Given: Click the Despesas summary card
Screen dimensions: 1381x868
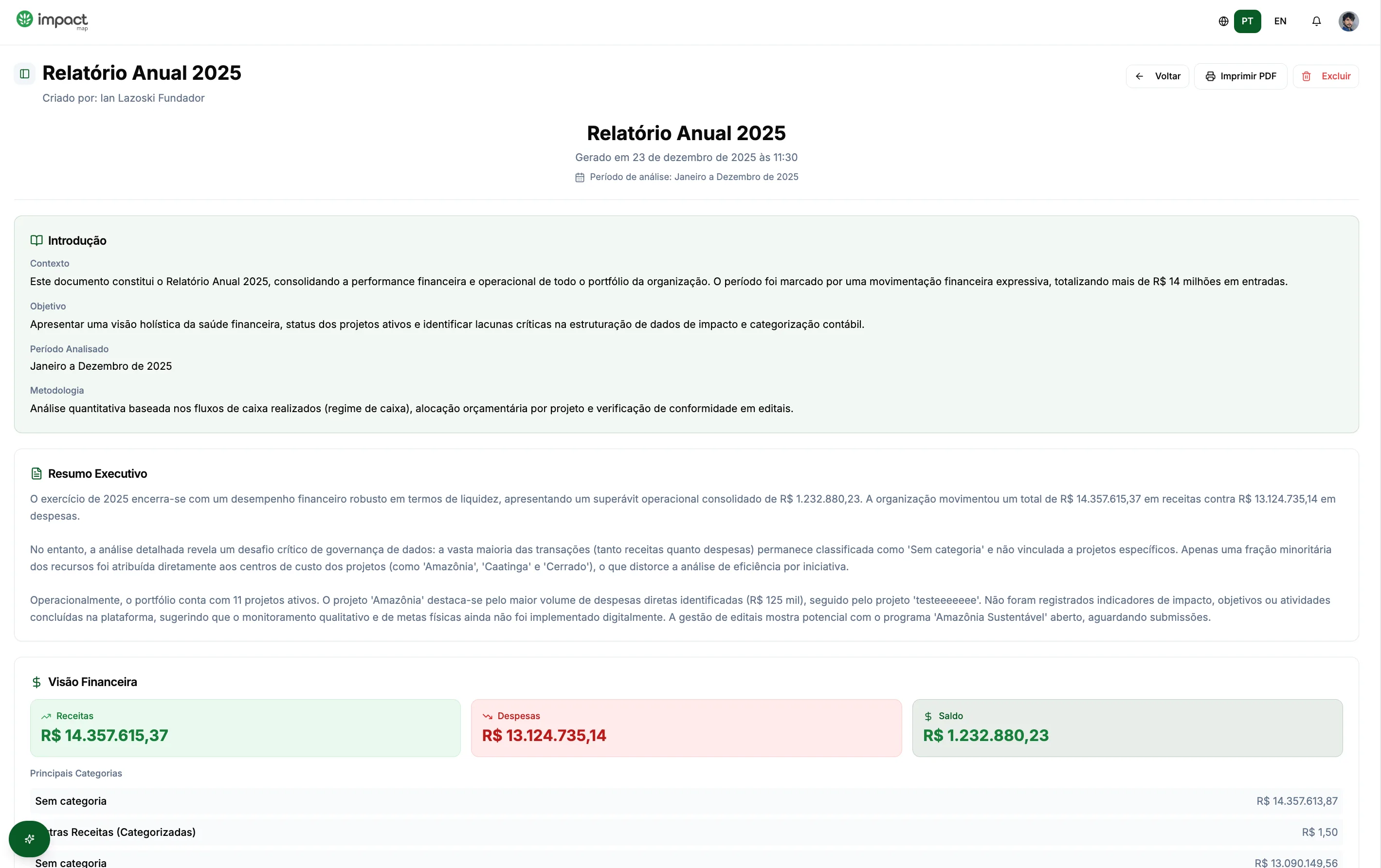Looking at the screenshot, I should [x=687, y=728].
